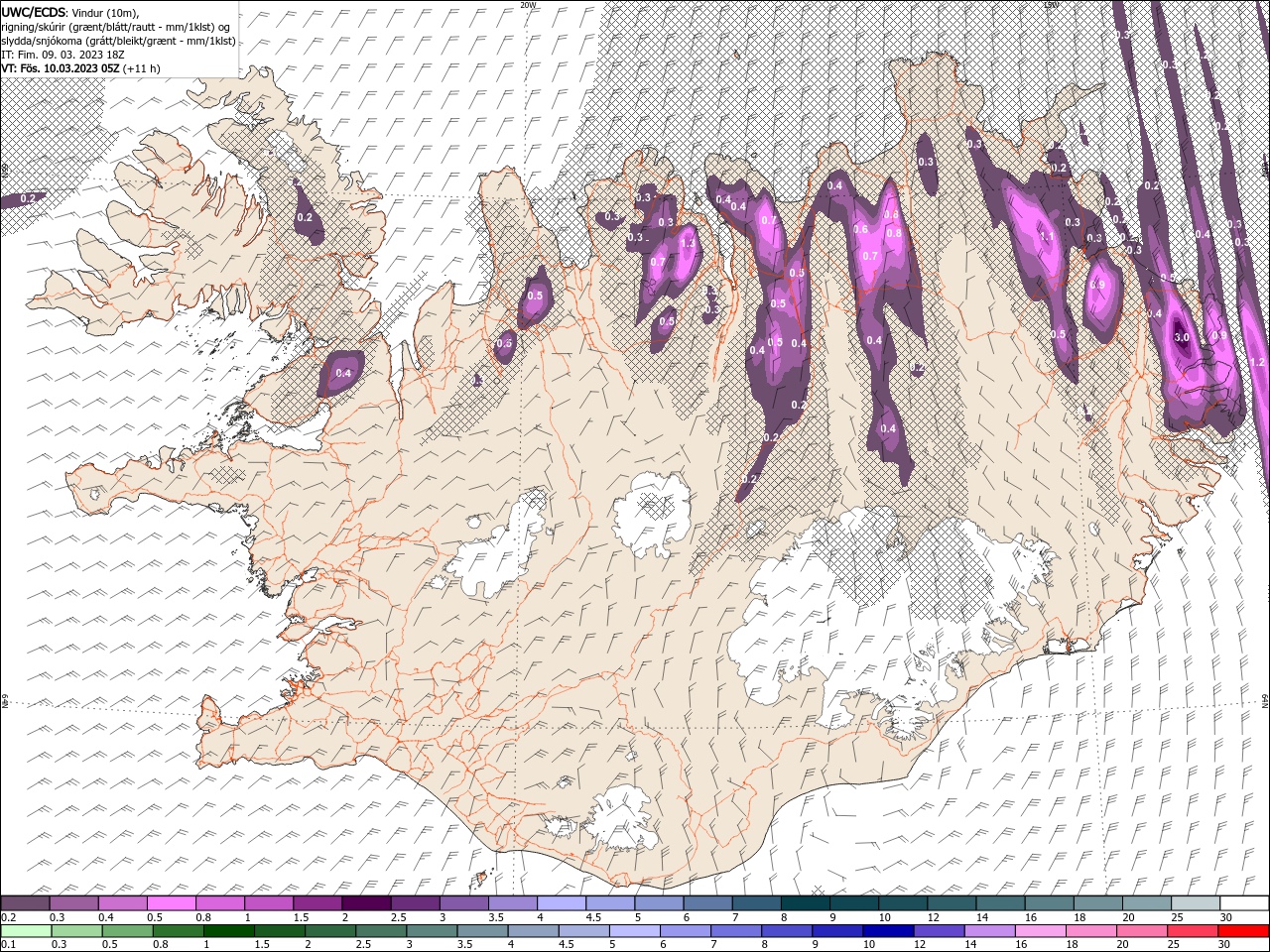Click the light periwinkle 4 swatch in the upper legend row

point(563,903)
